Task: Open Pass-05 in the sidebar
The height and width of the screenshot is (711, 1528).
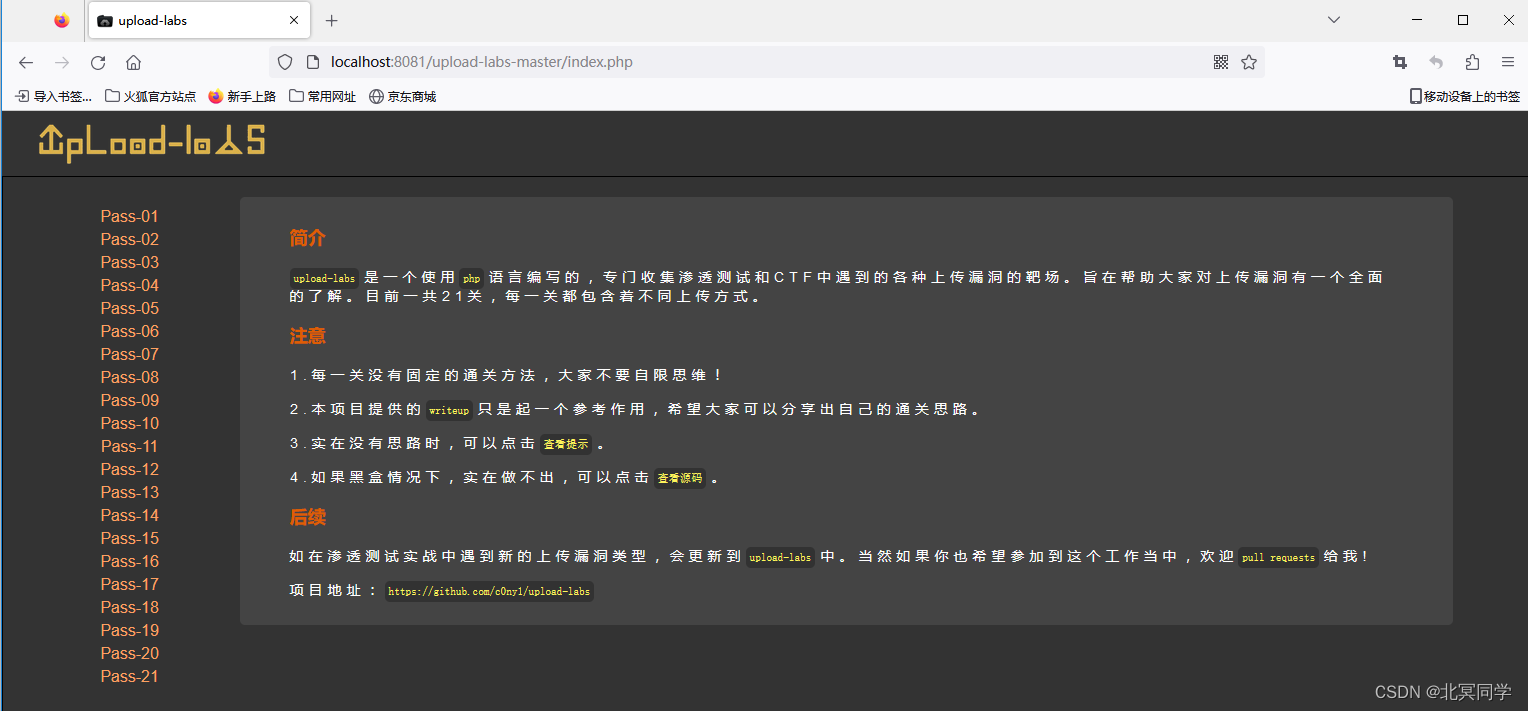Action: [x=130, y=308]
